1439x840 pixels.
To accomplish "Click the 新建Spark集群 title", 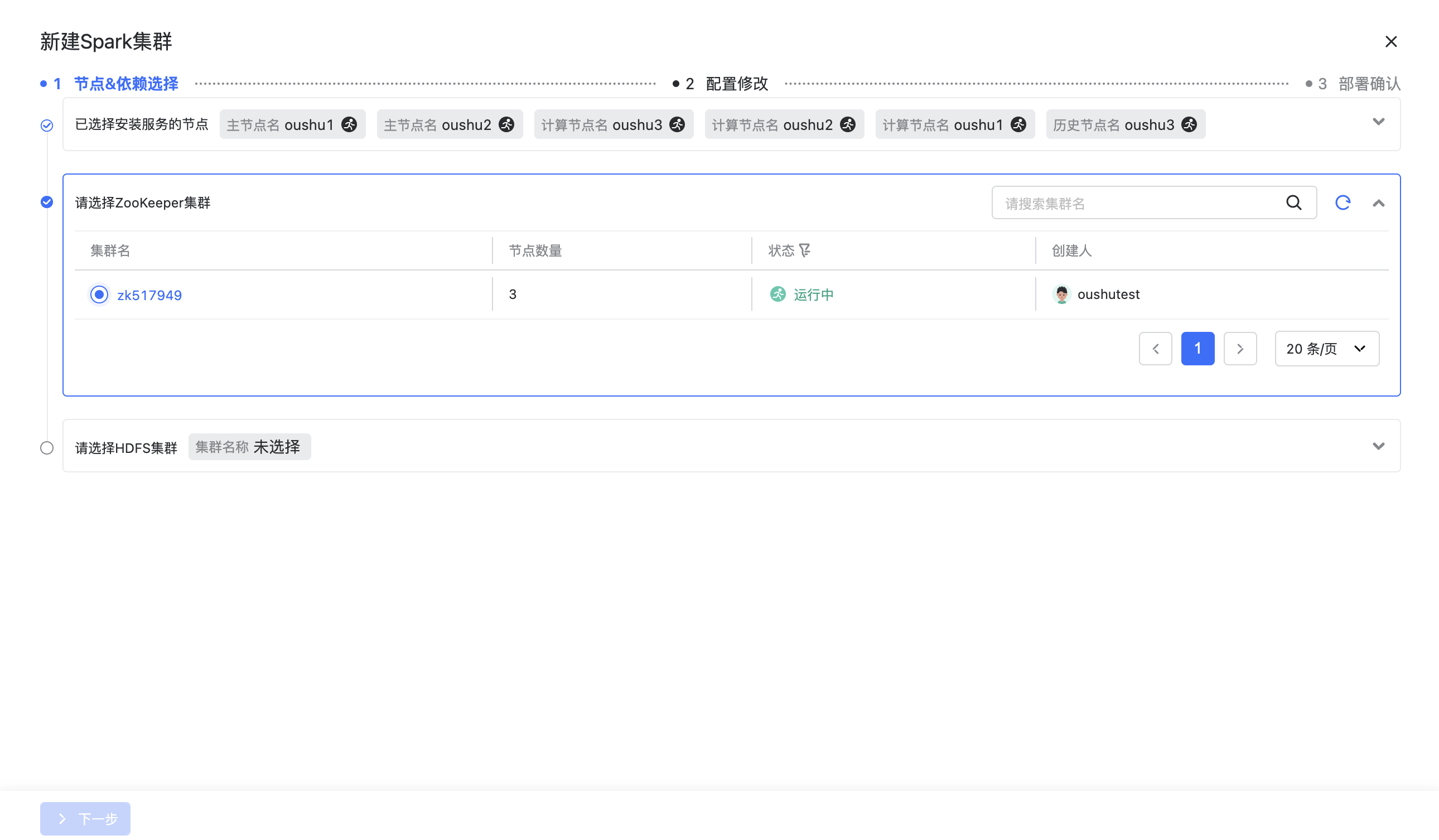I will coord(106,42).
